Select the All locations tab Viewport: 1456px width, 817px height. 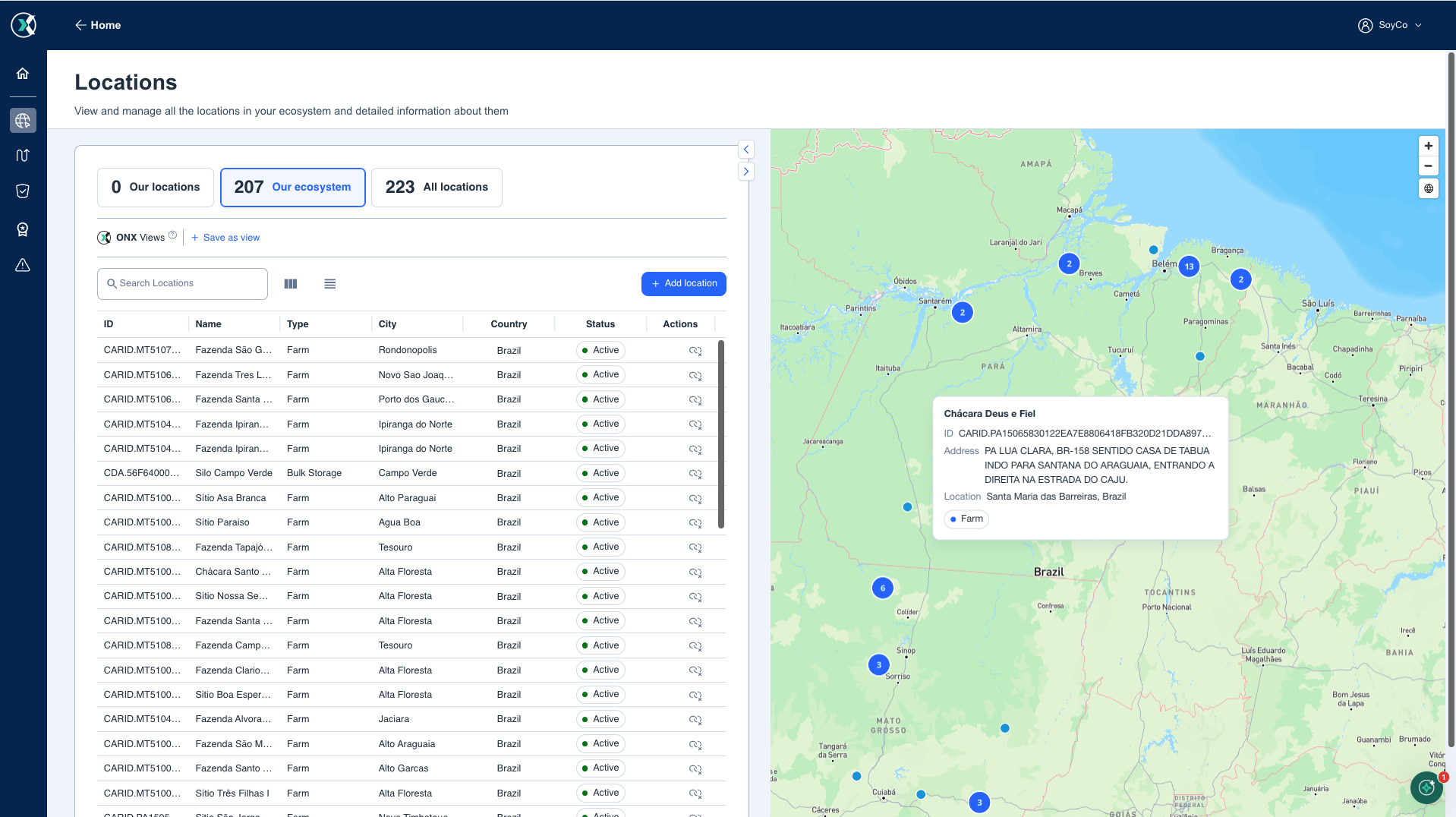point(436,188)
